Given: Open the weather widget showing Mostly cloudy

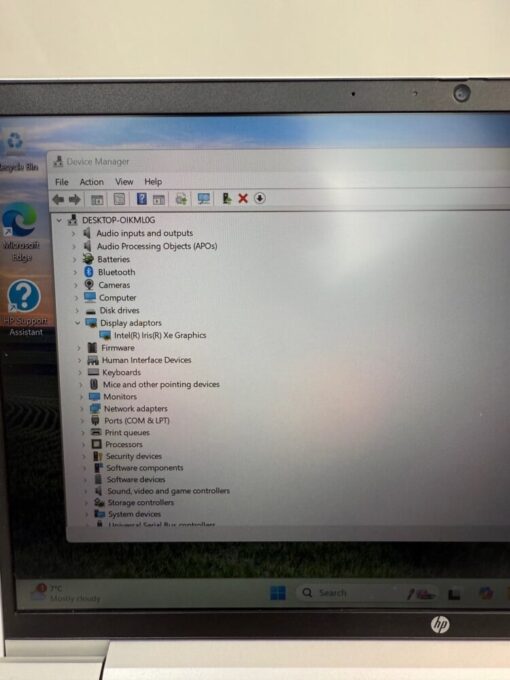Looking at the screenshot, I should pyautogui.click(x=65, y=593).
